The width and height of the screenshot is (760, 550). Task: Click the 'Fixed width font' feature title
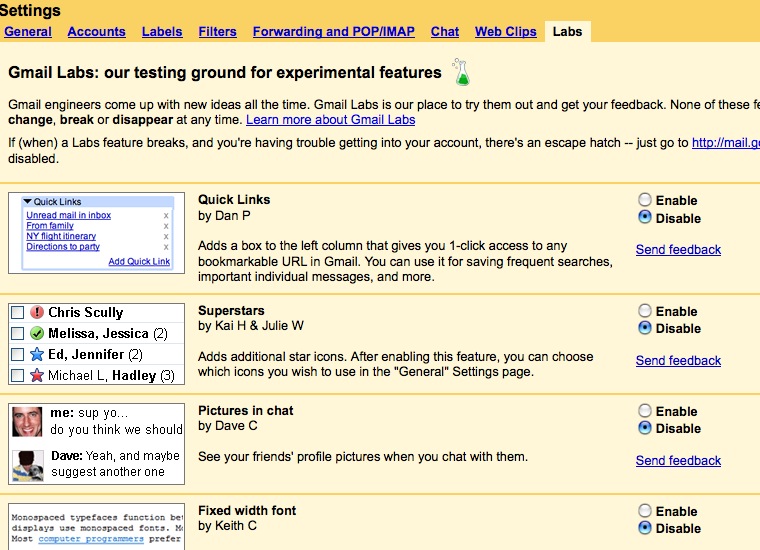point(247,510)
